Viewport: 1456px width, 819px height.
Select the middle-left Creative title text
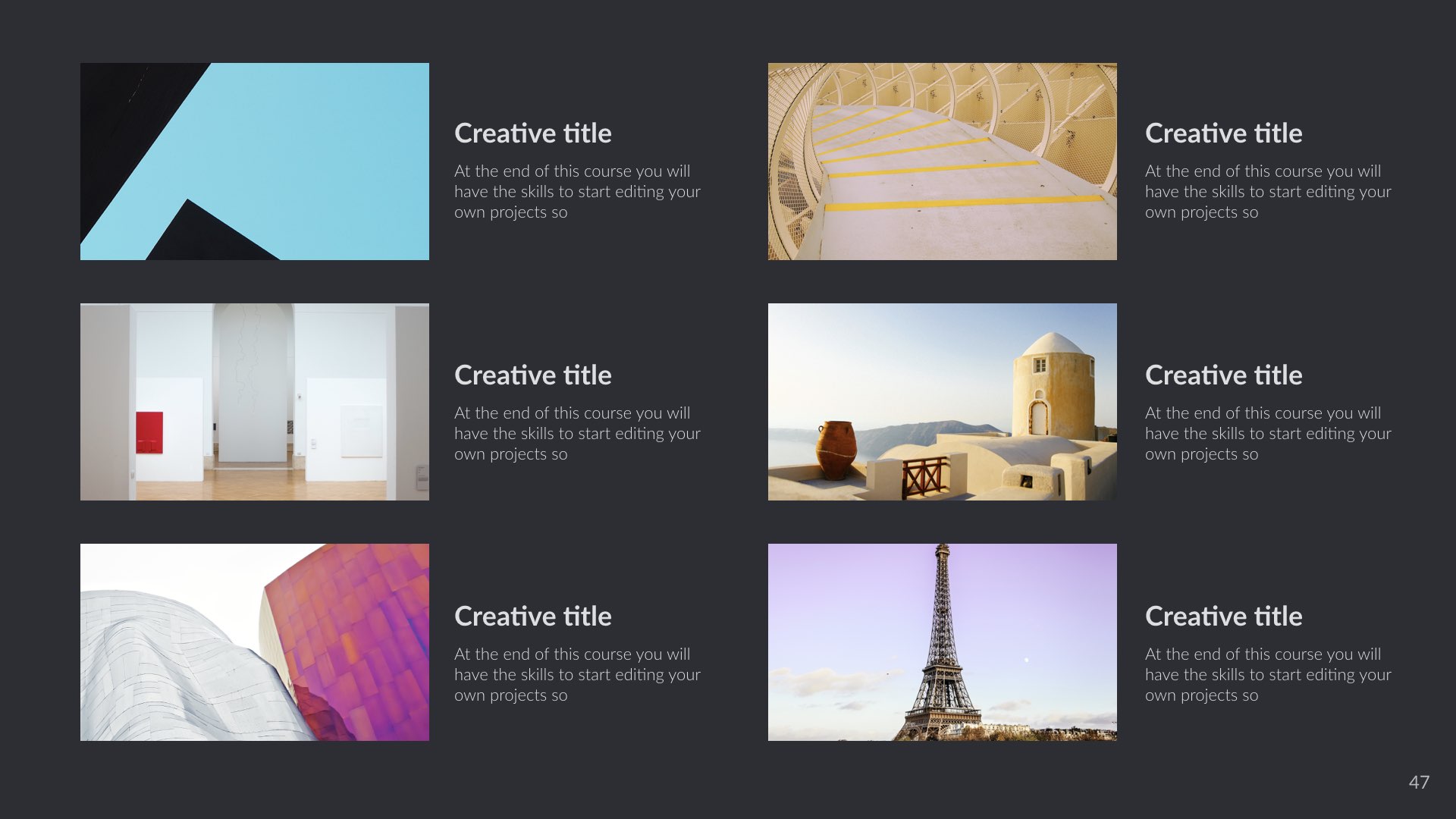tap(532, 375)
